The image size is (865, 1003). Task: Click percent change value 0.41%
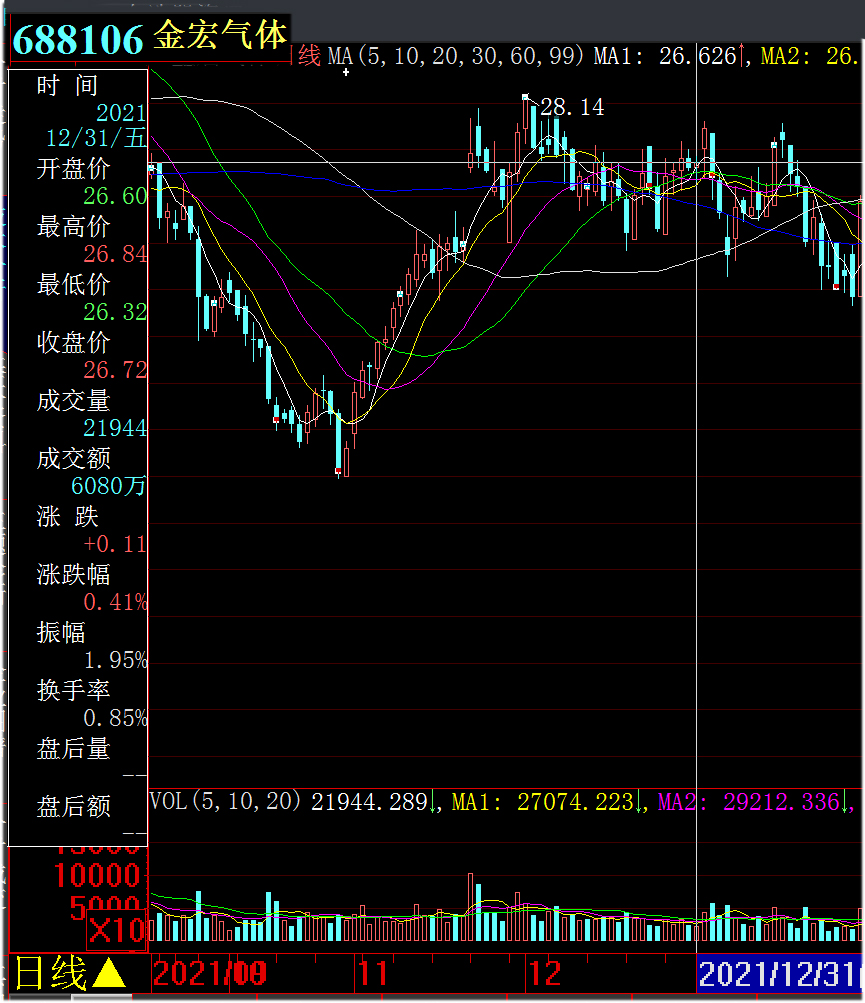[x=115, y=601]
